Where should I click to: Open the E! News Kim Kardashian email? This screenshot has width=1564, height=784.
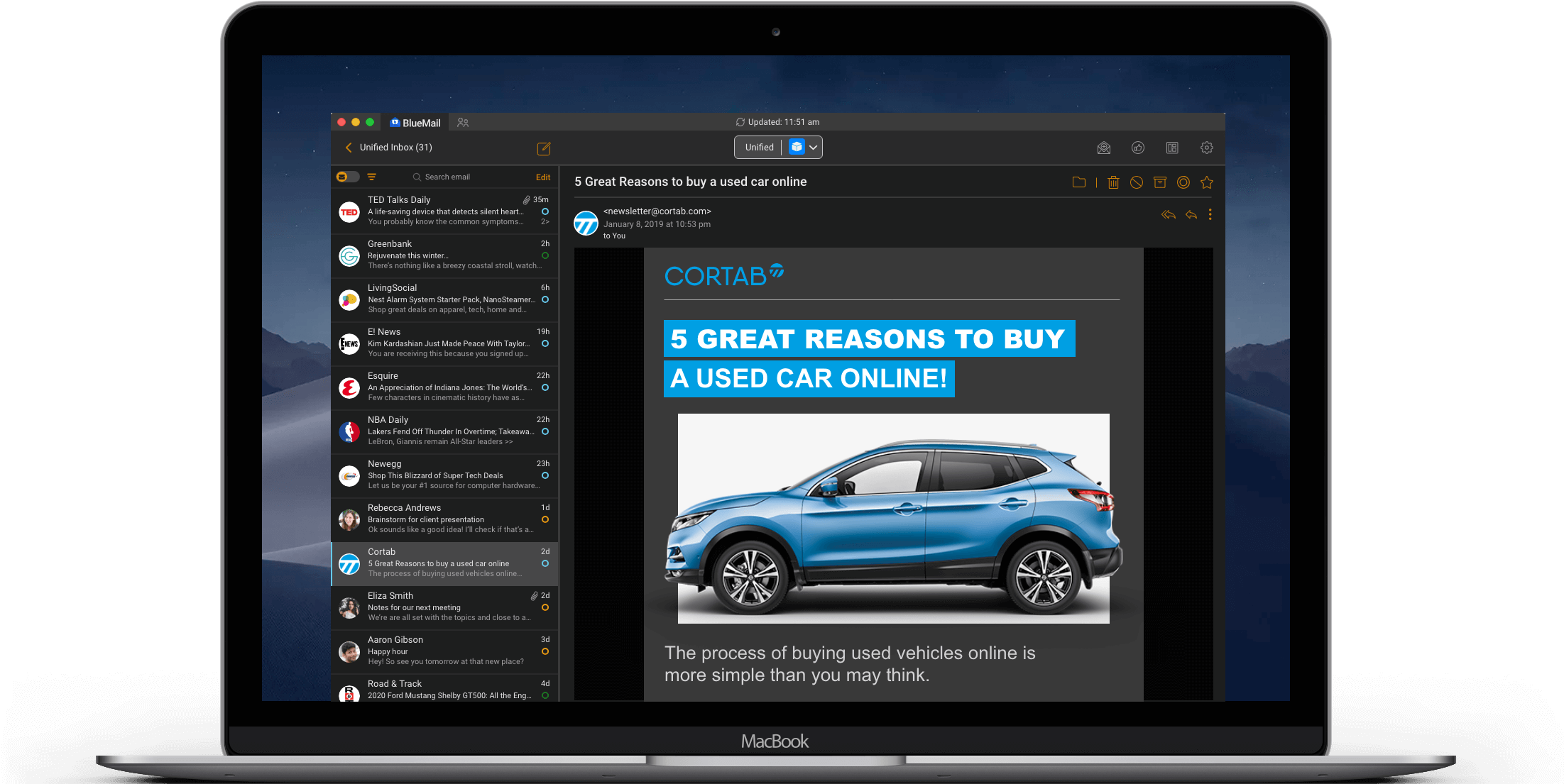tap(444, 343)
